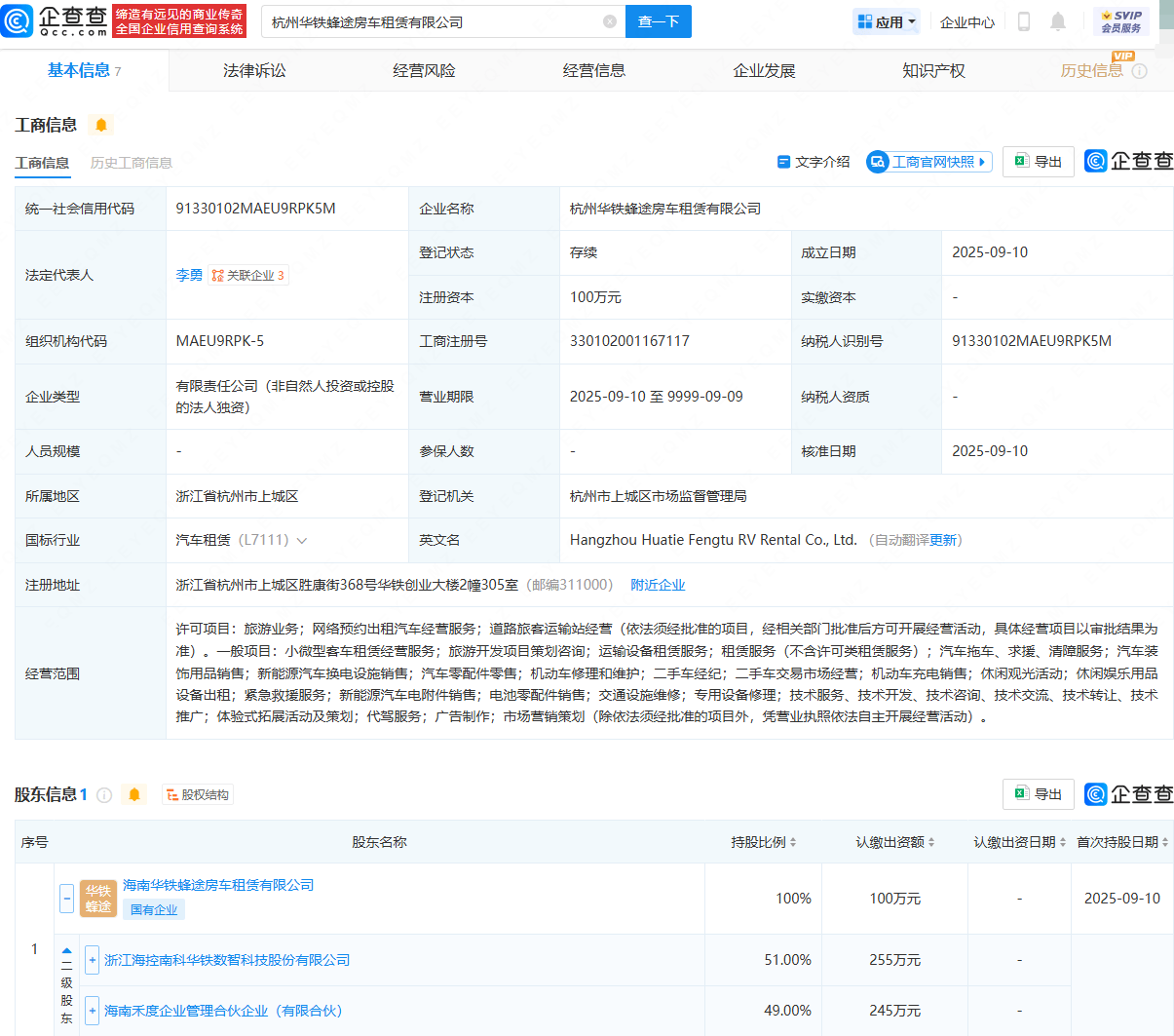Open 文字介绍 text introduction
This screenshot has height=1036, width=1174.
(814, 162)
